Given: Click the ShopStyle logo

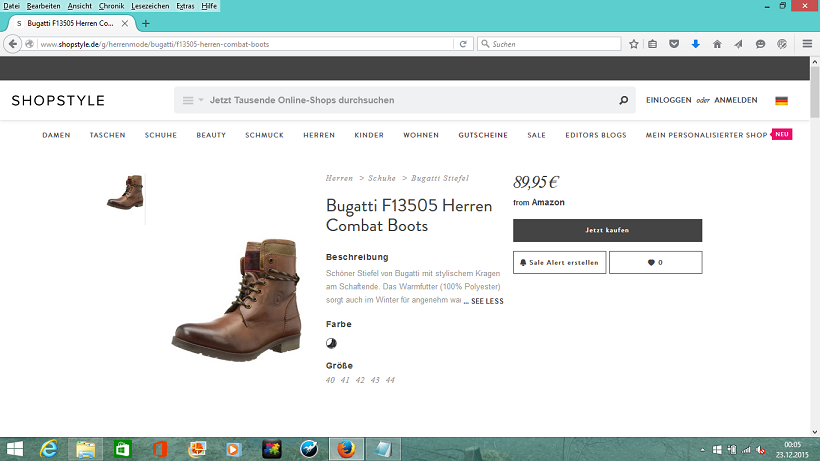Looking at the screenshot, I should [58, 100].
